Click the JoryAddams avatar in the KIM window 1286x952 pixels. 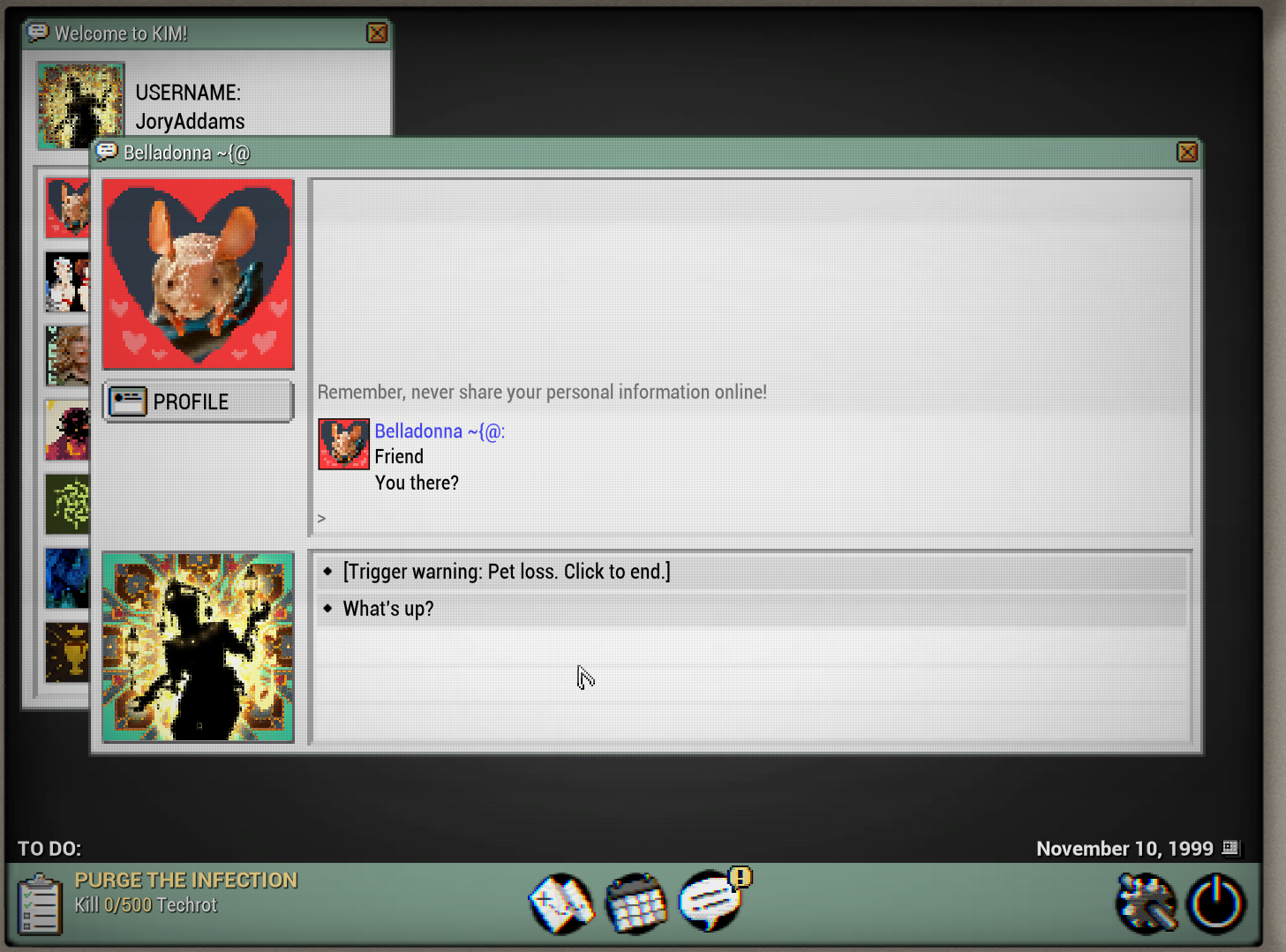pyautogui.click(x=80, y=105)
